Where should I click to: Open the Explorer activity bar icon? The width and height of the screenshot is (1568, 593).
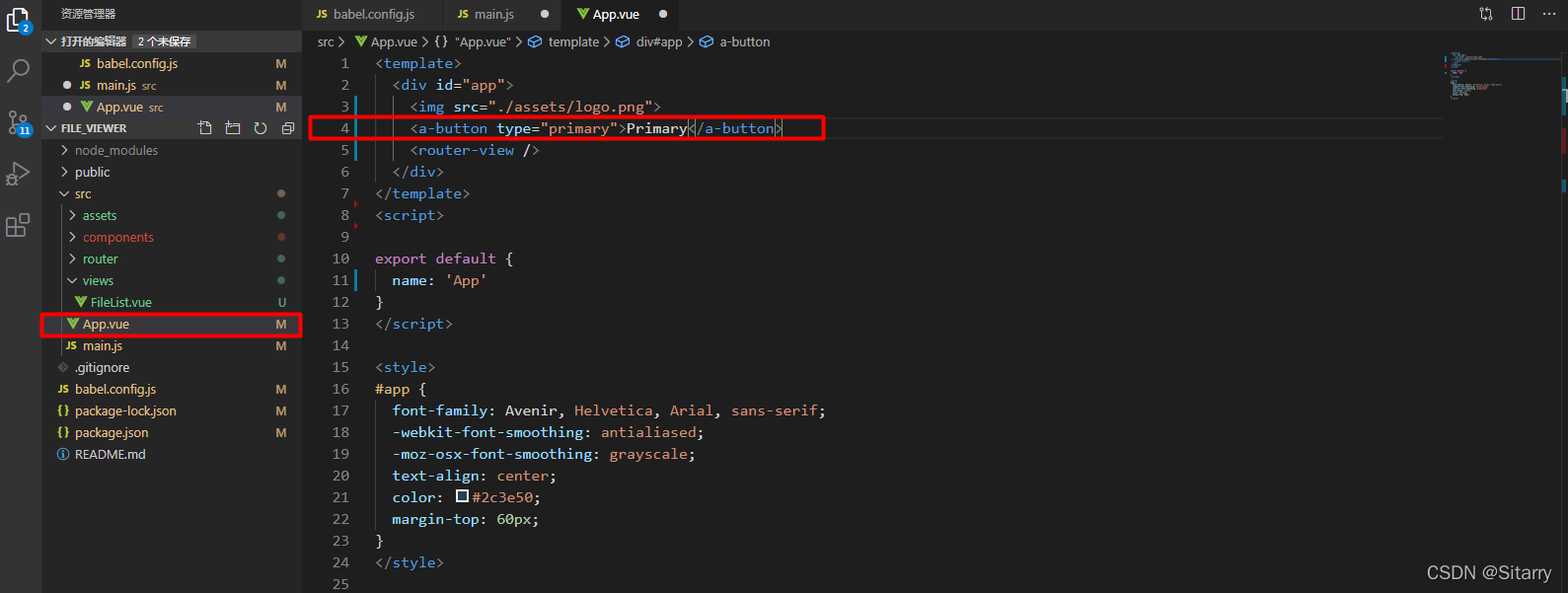[x=19, y=20]
